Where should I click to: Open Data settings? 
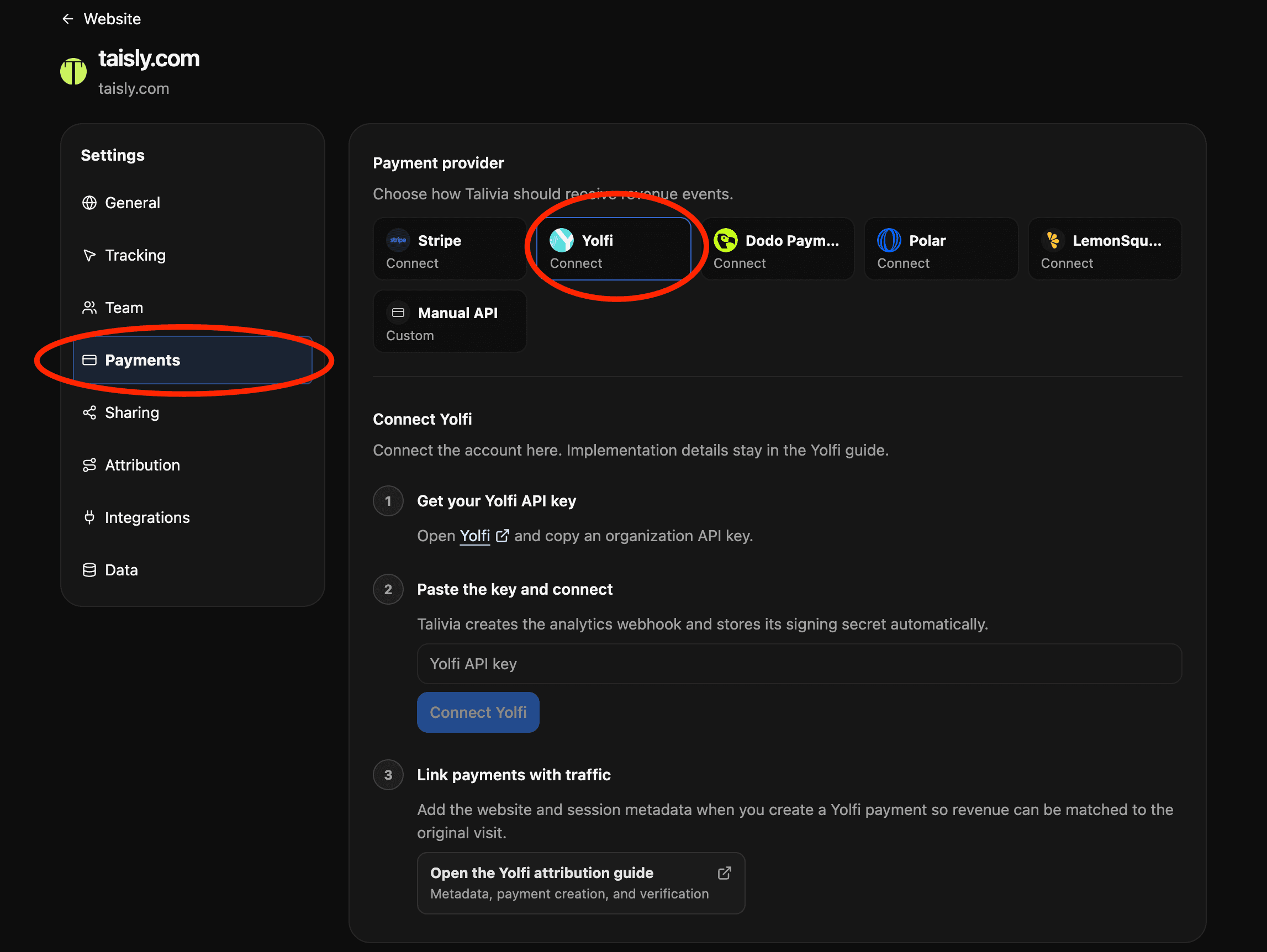click(x=192, y=570)
